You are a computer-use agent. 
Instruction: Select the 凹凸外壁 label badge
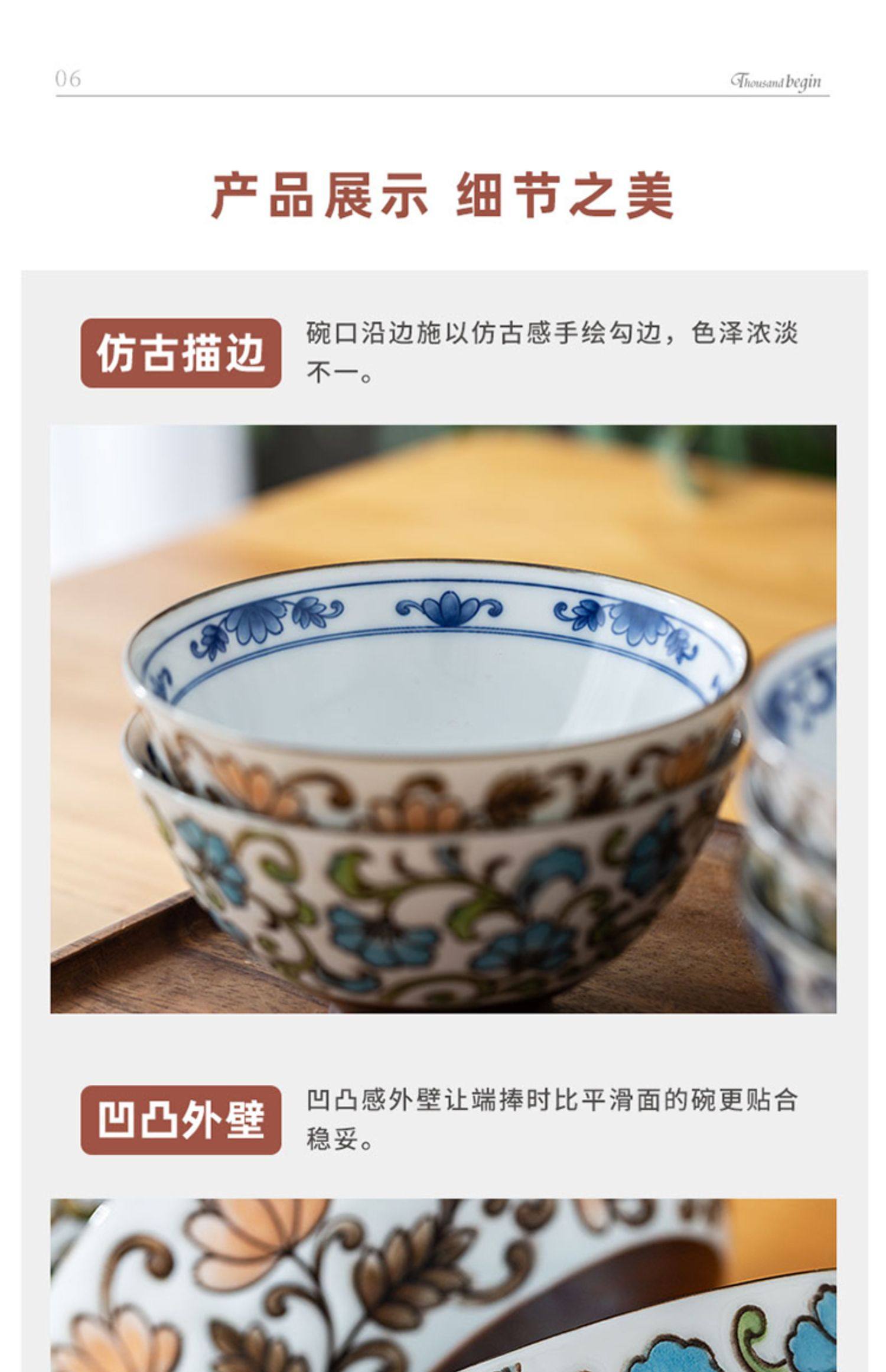pyautogui.click(x=181, y=1120)
